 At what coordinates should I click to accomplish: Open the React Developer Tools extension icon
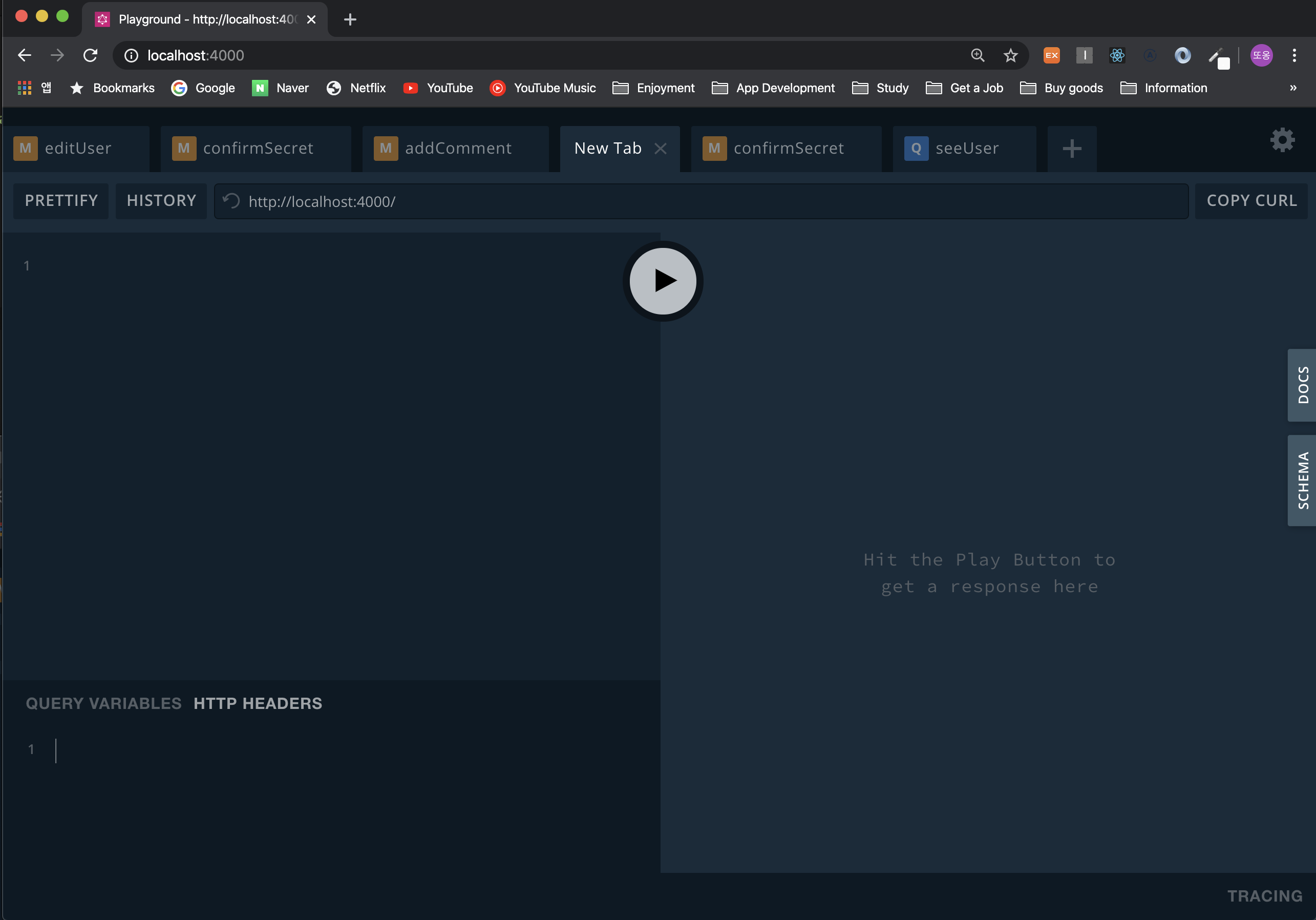click(1116, 55)
